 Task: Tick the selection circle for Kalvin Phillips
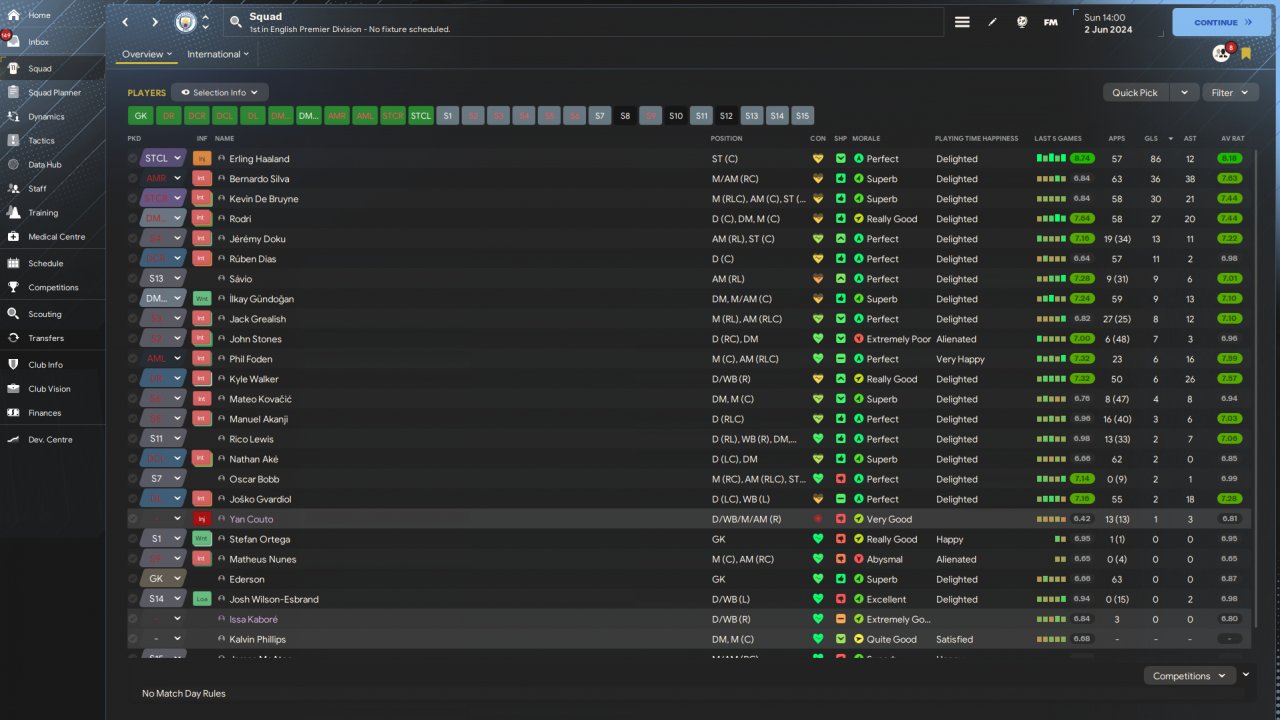pyautogui.click(x=133, y=638)
